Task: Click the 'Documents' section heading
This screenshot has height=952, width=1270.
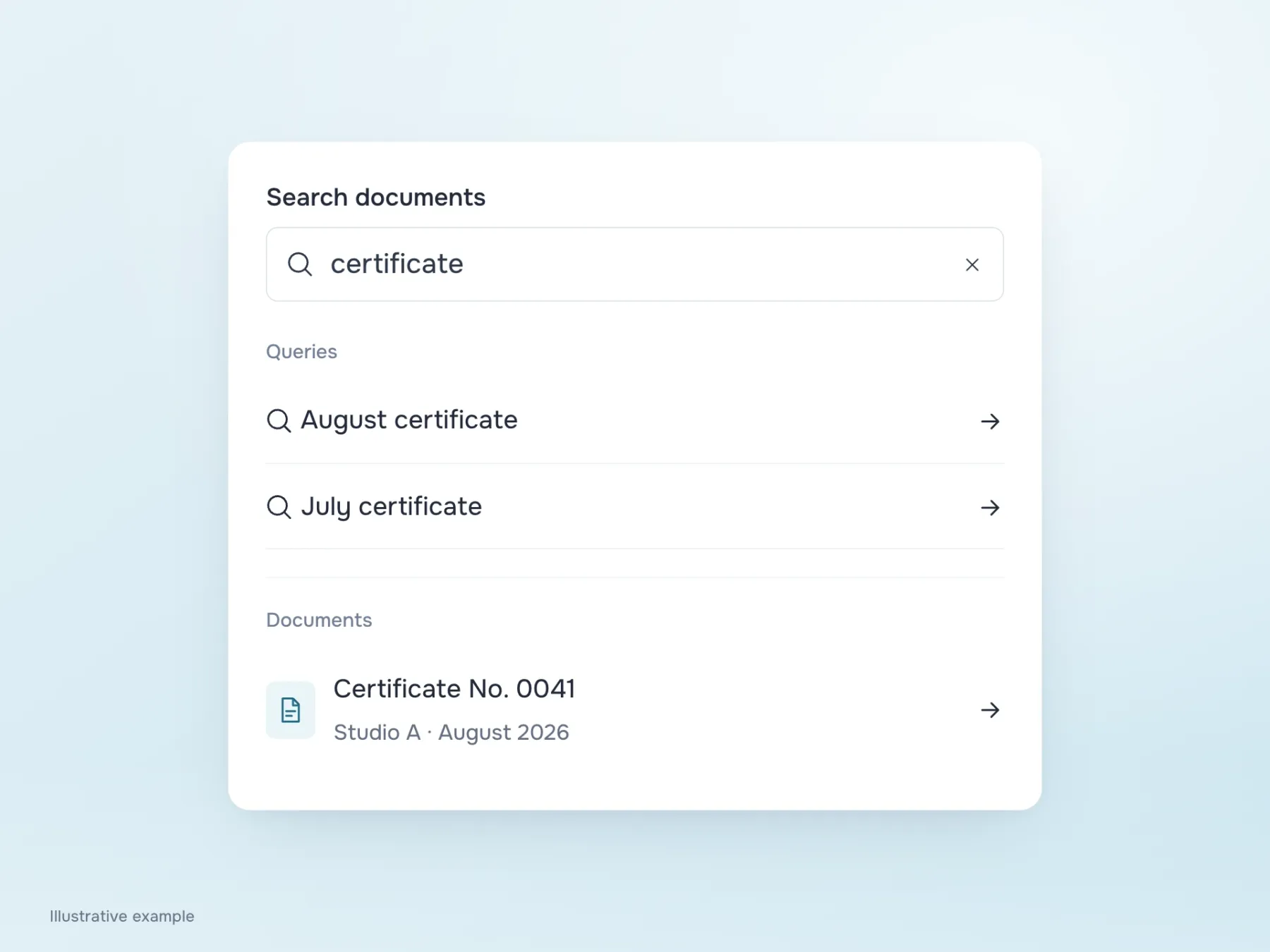Action: pyautogui.click(x=319, y=620)
